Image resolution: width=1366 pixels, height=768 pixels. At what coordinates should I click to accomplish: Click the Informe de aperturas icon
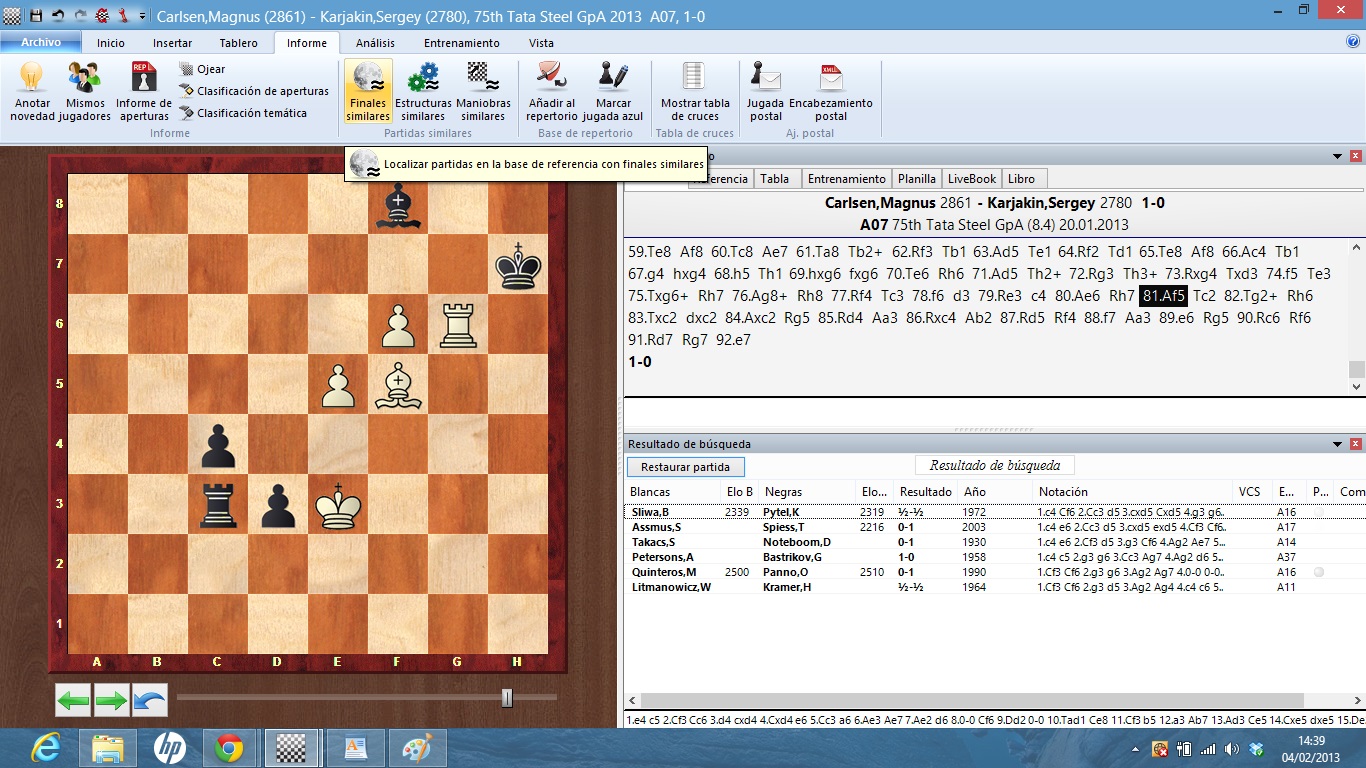click(x=142, y=90)
